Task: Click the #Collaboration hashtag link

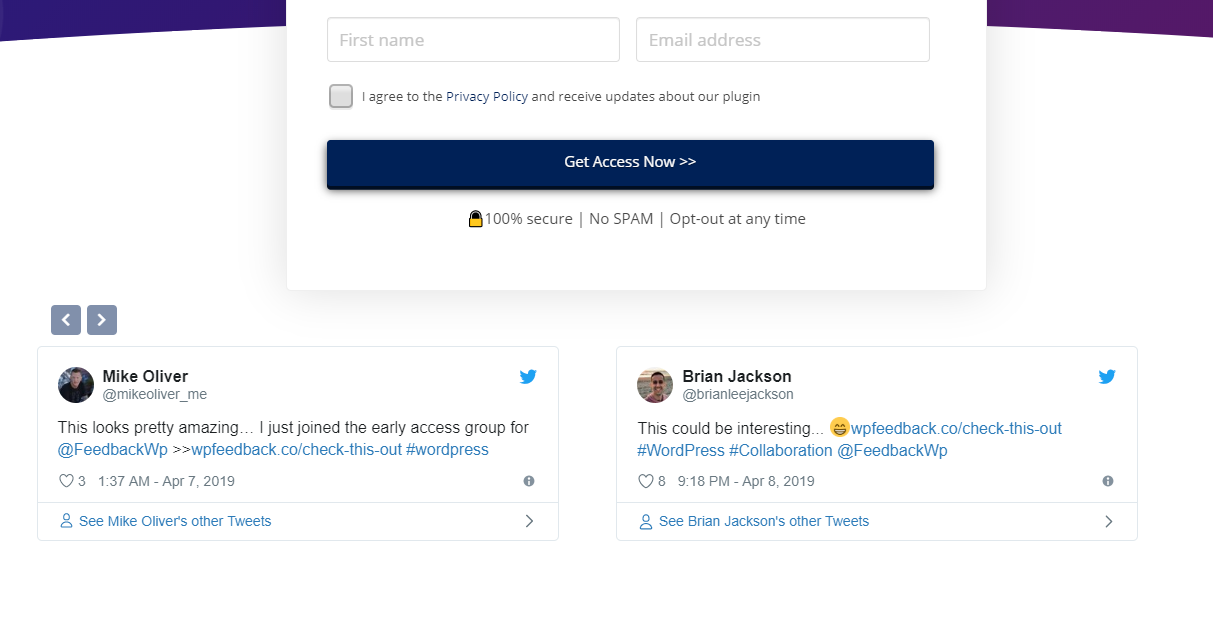Action: pyautogui.click(x=781, y=450)
